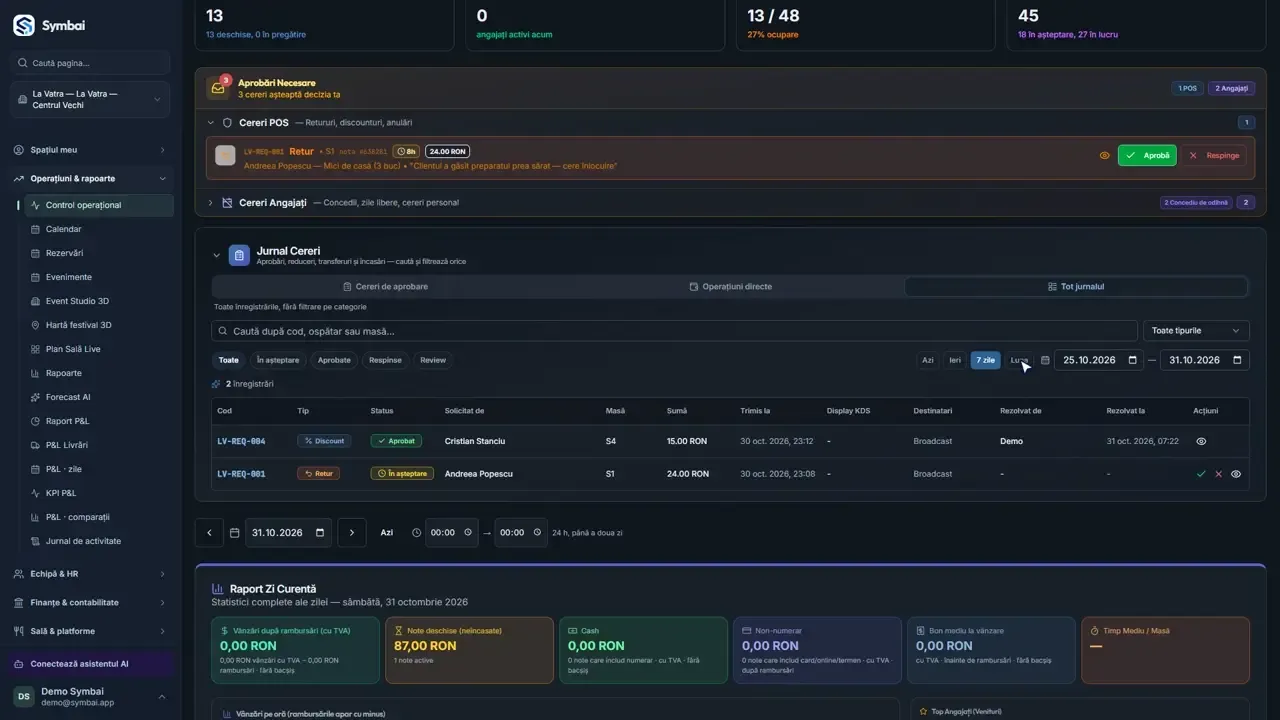The image size is (1280, 720).
Task: Go to the next day with the right arrow
Action: (351, 533)
